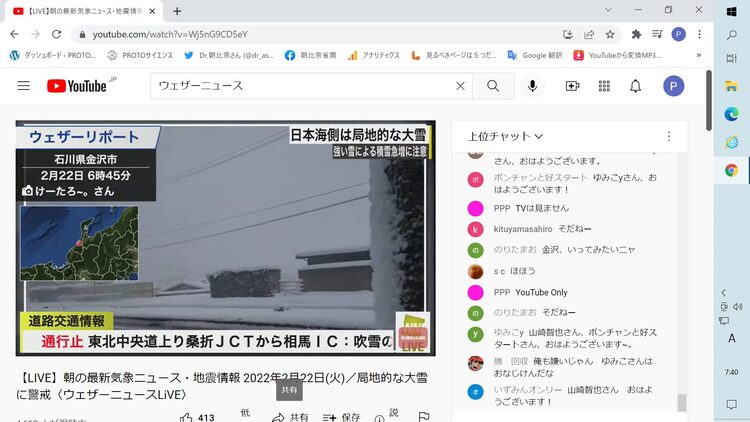Clear the search box text
The height and width of the screenshot is (422, 750).
click(460, 86)
